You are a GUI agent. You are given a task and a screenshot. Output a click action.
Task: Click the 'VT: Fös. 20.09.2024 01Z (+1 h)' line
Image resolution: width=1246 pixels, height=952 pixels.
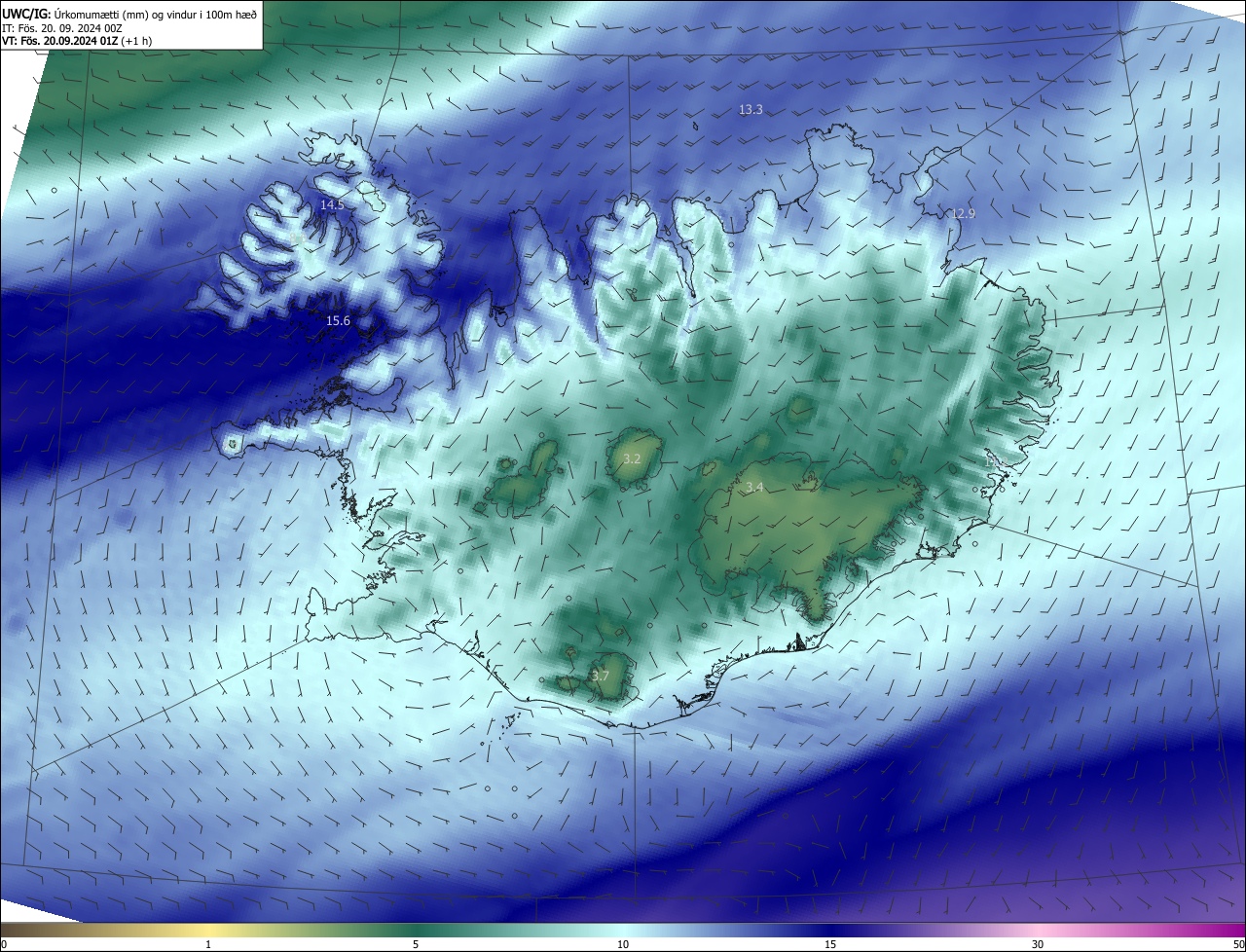pos(77,41)
